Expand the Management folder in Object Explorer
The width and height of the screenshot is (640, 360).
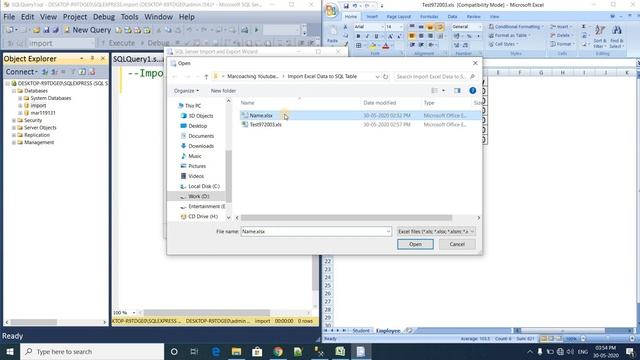click(14, 142)
